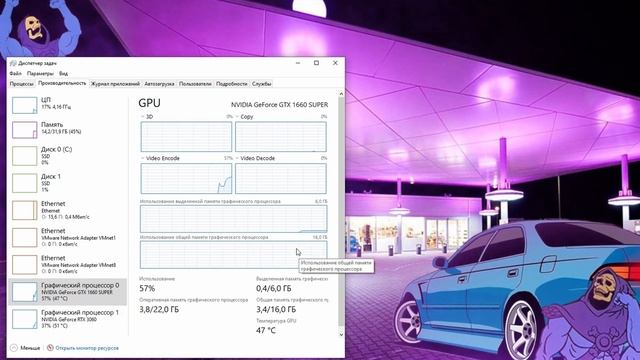Click the 57% usage value

click(x=147, y=289)
